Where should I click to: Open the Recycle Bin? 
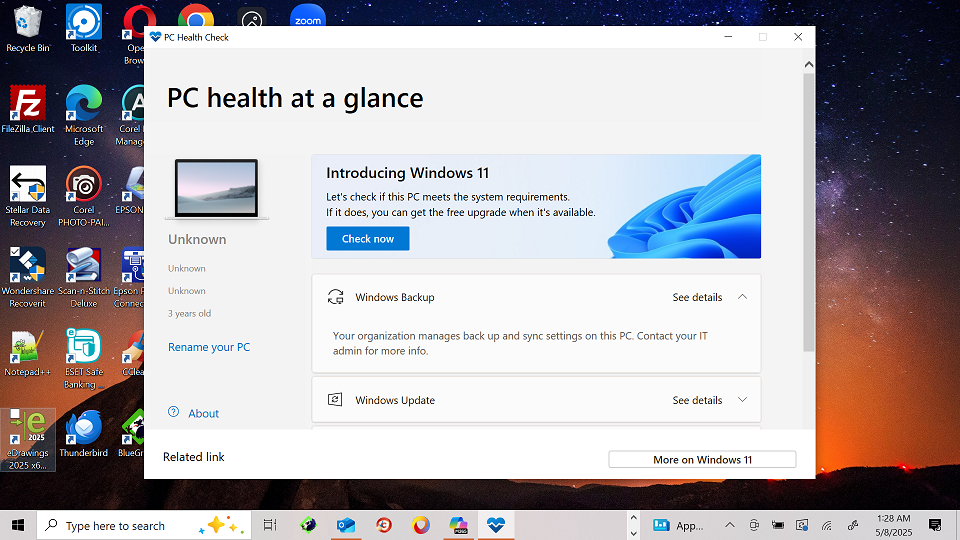(x=28, y=23)
